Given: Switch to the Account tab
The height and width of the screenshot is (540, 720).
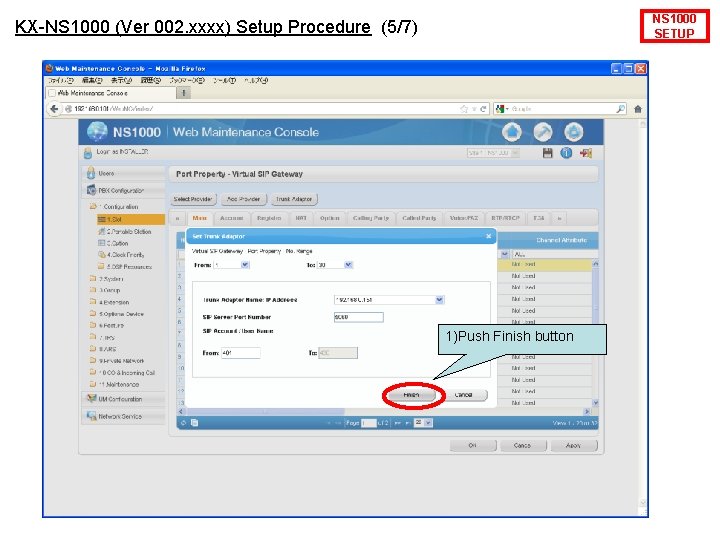Looking at the screenshot, I should click(231, 218).
